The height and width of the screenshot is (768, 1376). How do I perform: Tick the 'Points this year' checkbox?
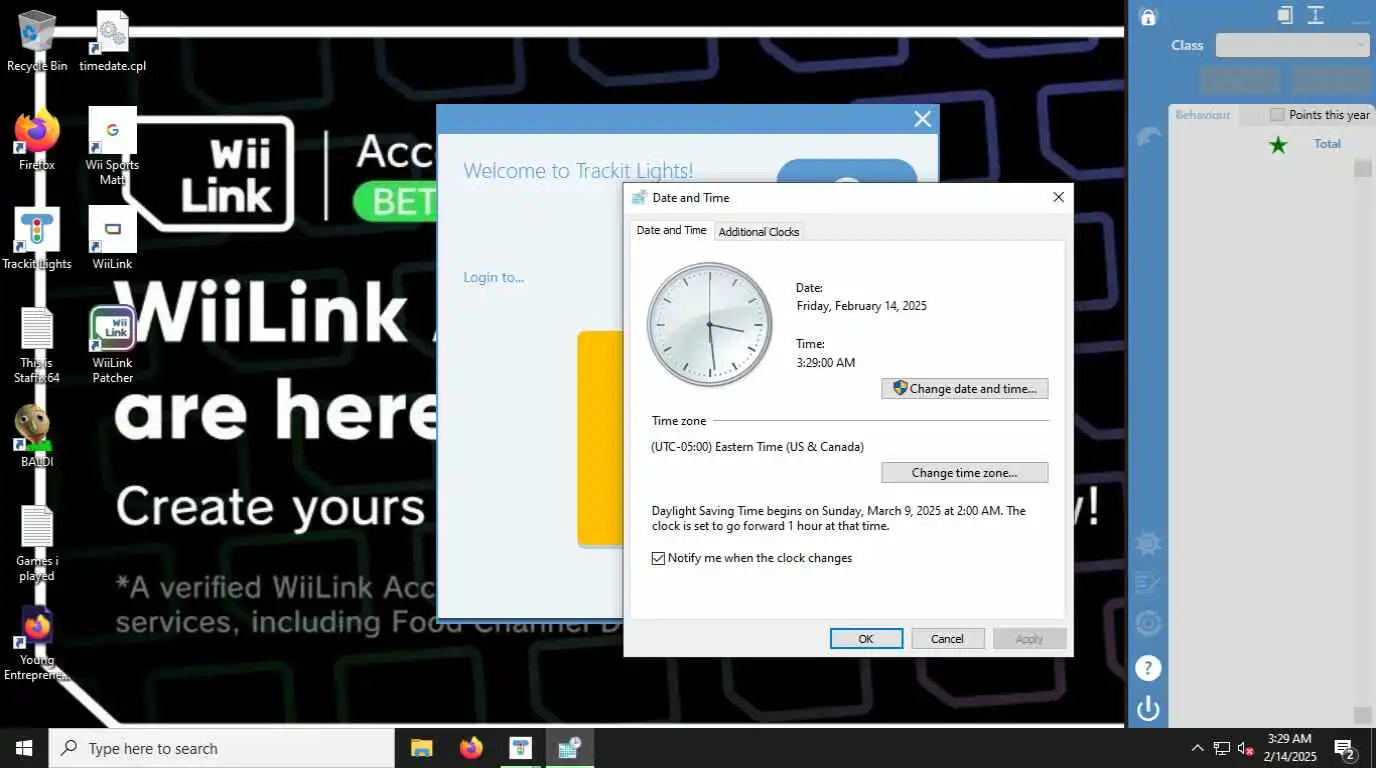coord(1277,115)
